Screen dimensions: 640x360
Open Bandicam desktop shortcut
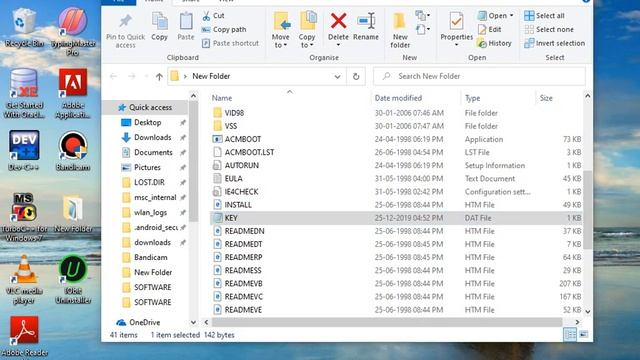point(73,151)
